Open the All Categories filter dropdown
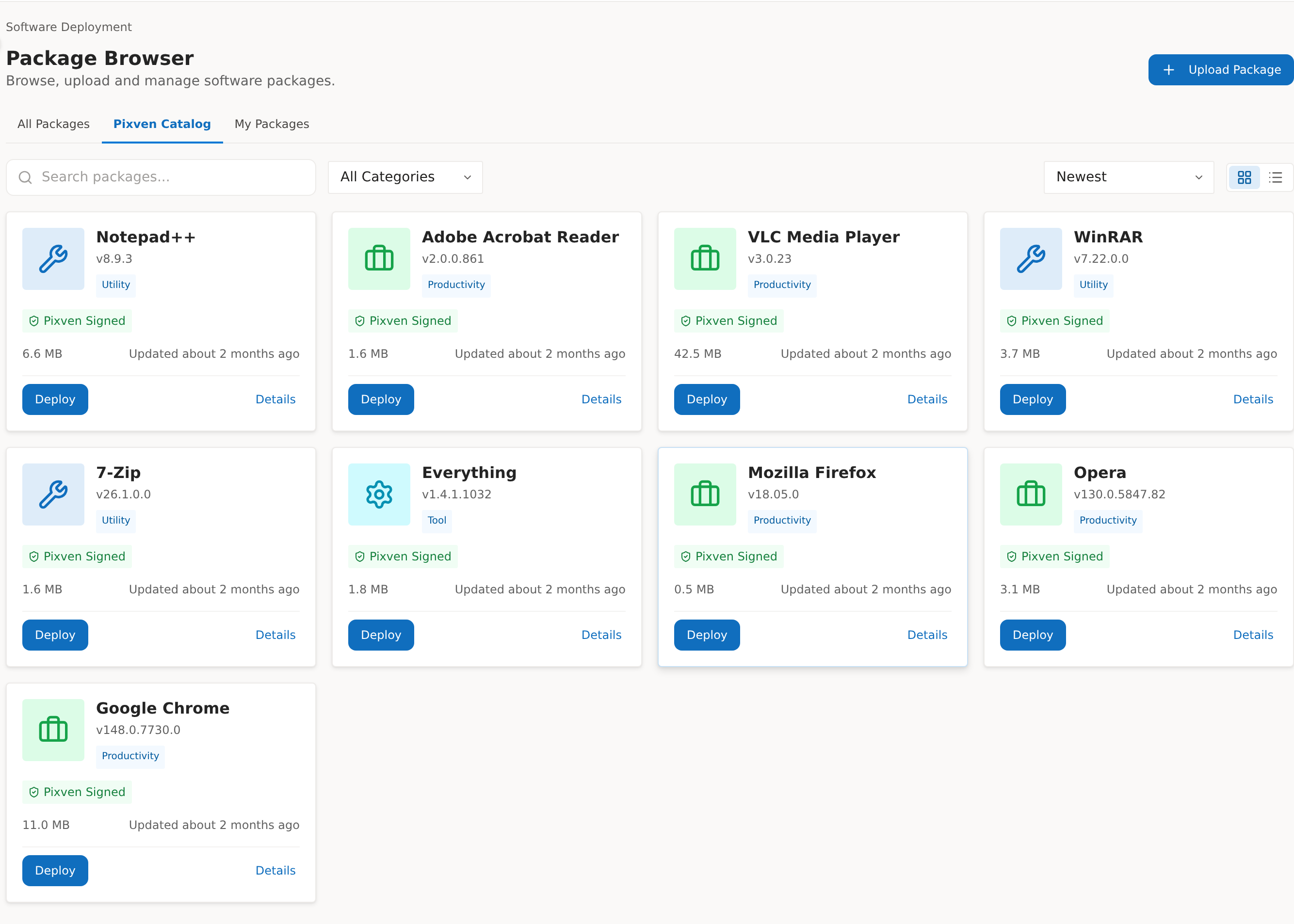Screen dimensions: 1294x924 (405, 177)
